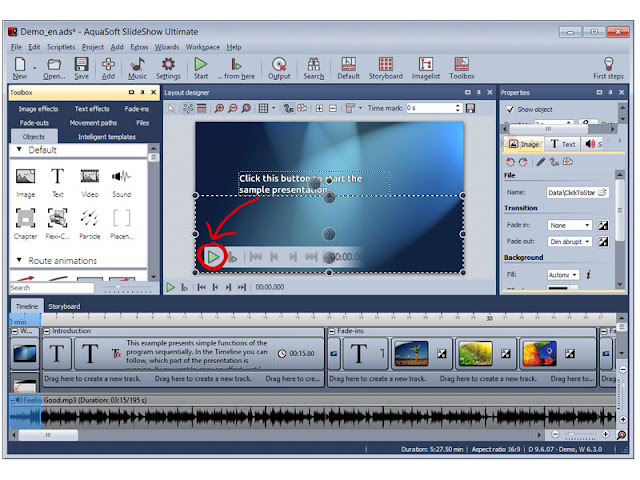Open the Music toolbar icon
Viewport: 640px width, 480px height.
point(137,68)
